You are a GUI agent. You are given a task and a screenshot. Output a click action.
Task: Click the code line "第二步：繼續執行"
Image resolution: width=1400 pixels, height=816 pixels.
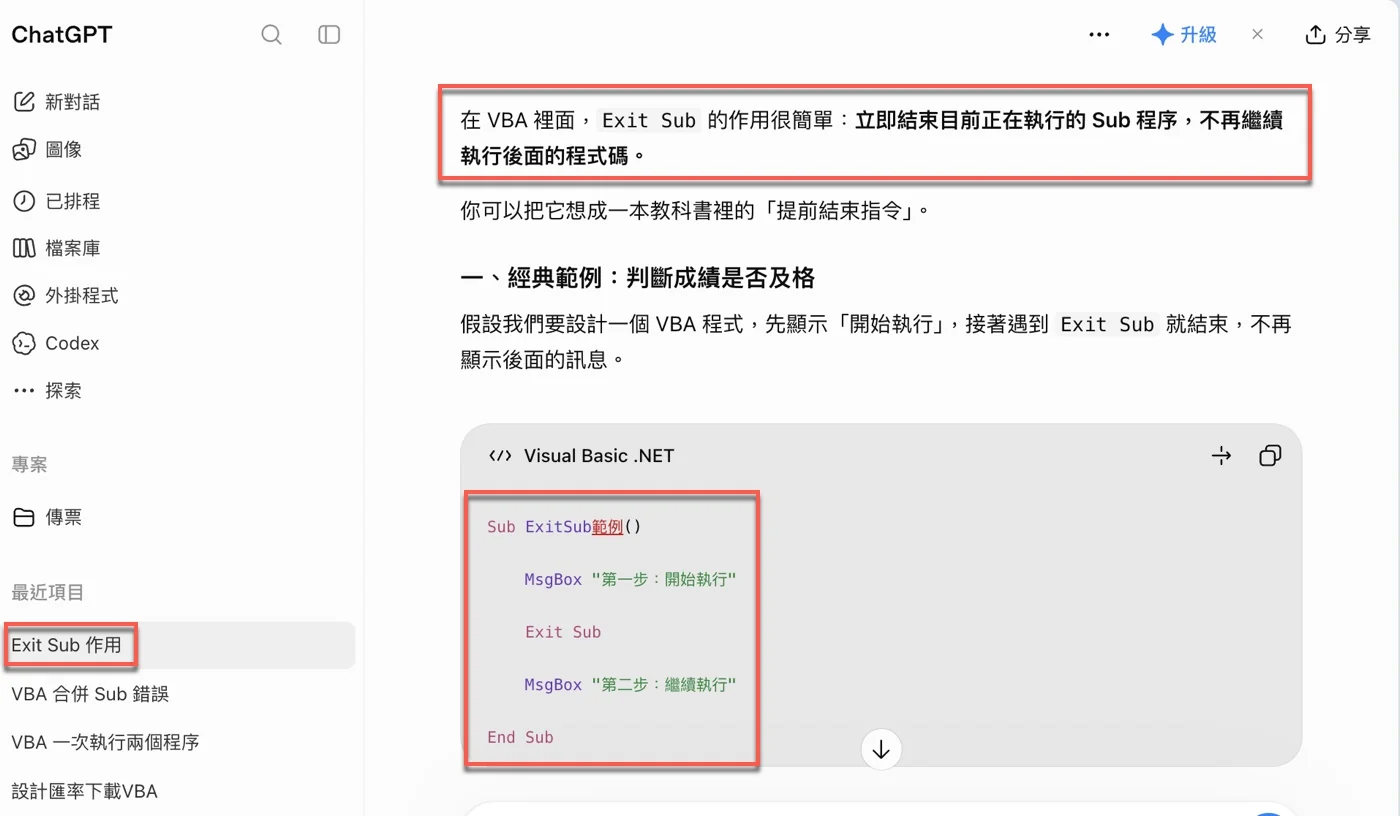[x=630, y=685]
